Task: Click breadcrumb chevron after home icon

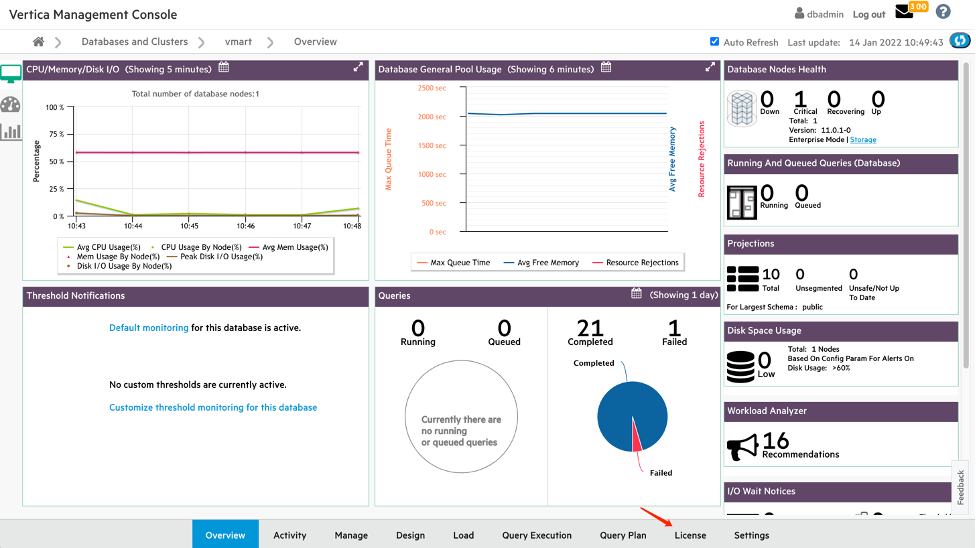Action: coord(58,42)
